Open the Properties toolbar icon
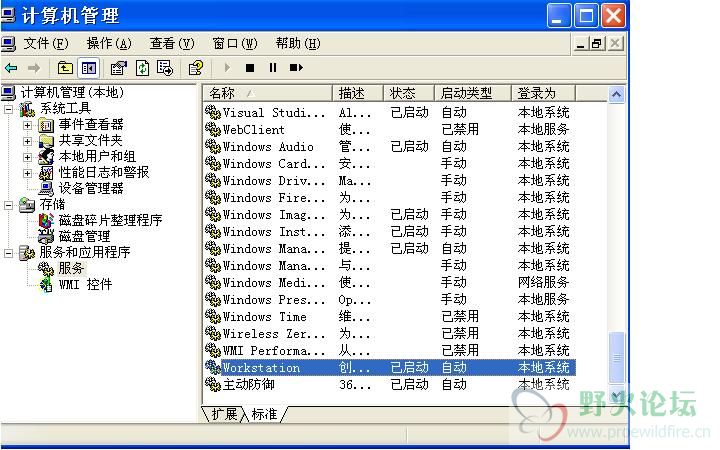 [x=118, y=68]
